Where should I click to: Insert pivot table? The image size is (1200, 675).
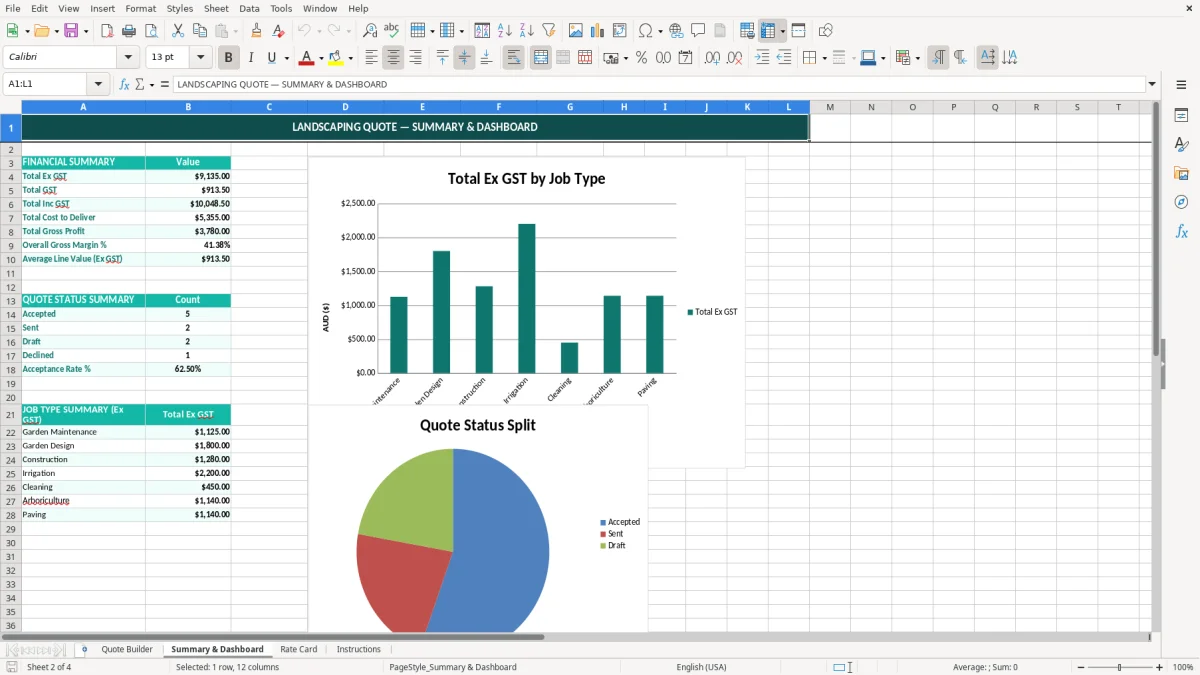[x=620, y=31]
